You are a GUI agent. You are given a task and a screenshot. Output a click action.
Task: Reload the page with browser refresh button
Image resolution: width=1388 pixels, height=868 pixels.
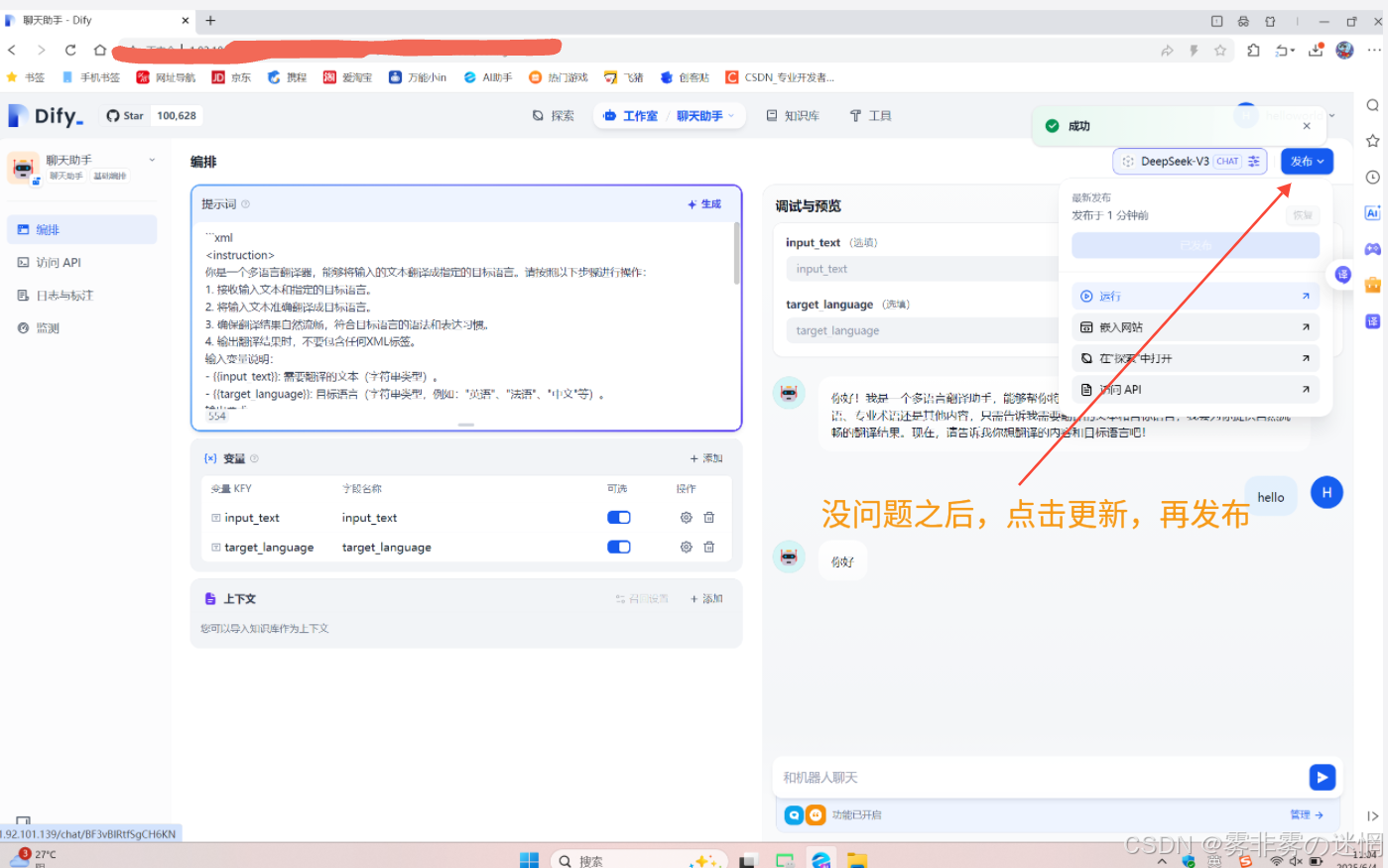tap(70, 50)
